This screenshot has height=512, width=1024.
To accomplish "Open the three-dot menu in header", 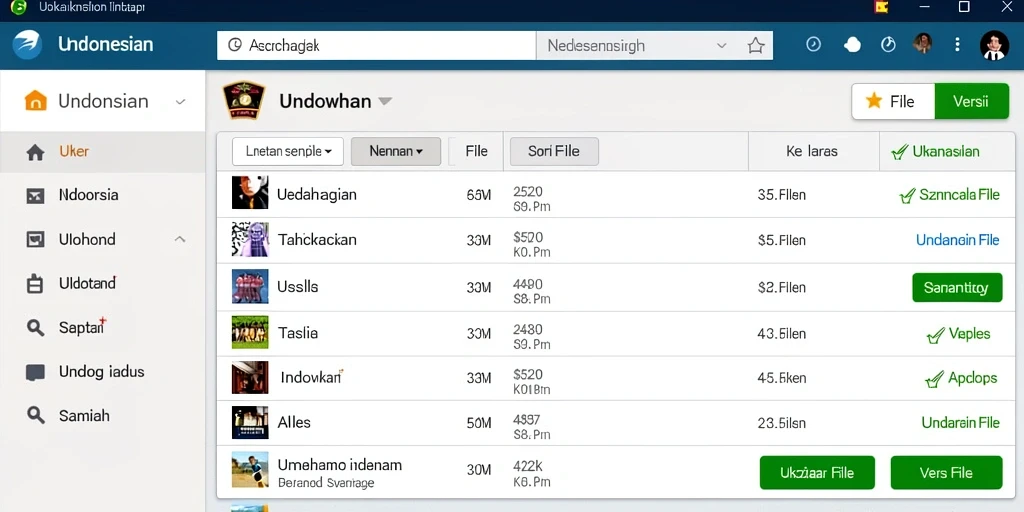I will [957, 44].
